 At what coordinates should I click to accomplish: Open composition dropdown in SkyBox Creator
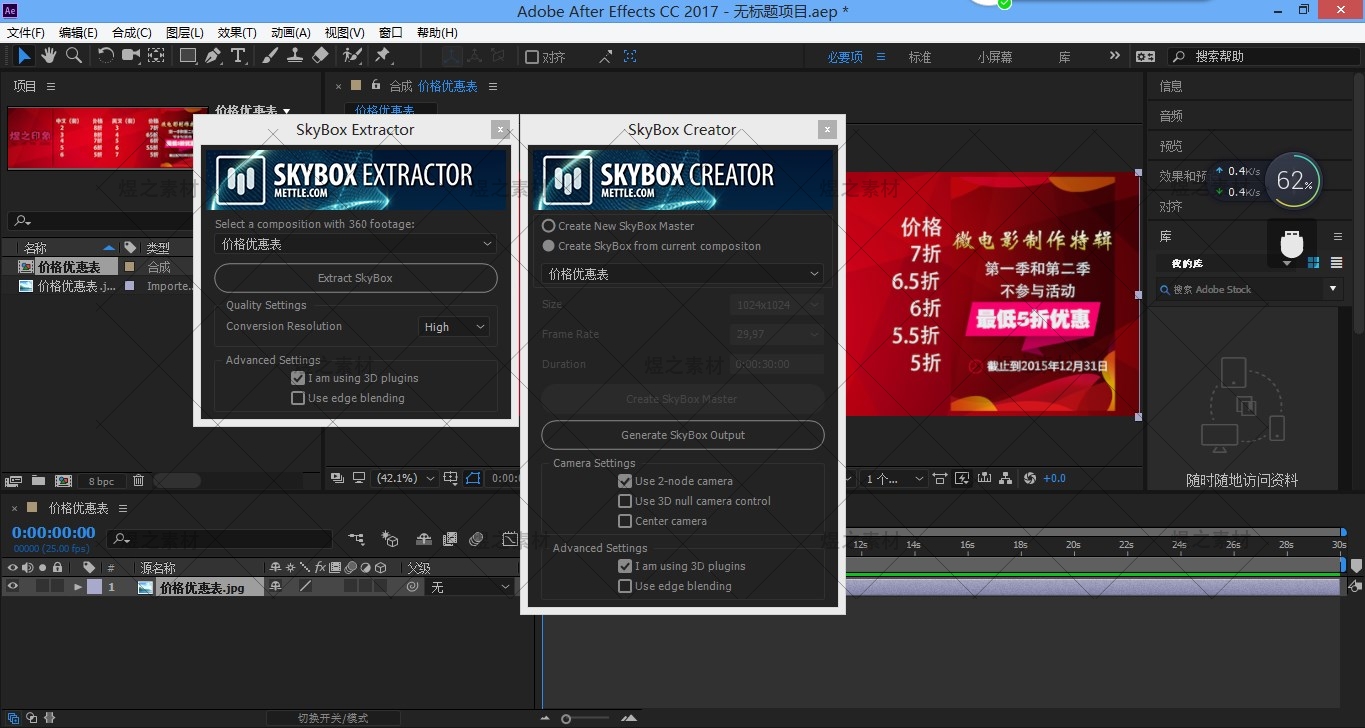click(682, 274)
